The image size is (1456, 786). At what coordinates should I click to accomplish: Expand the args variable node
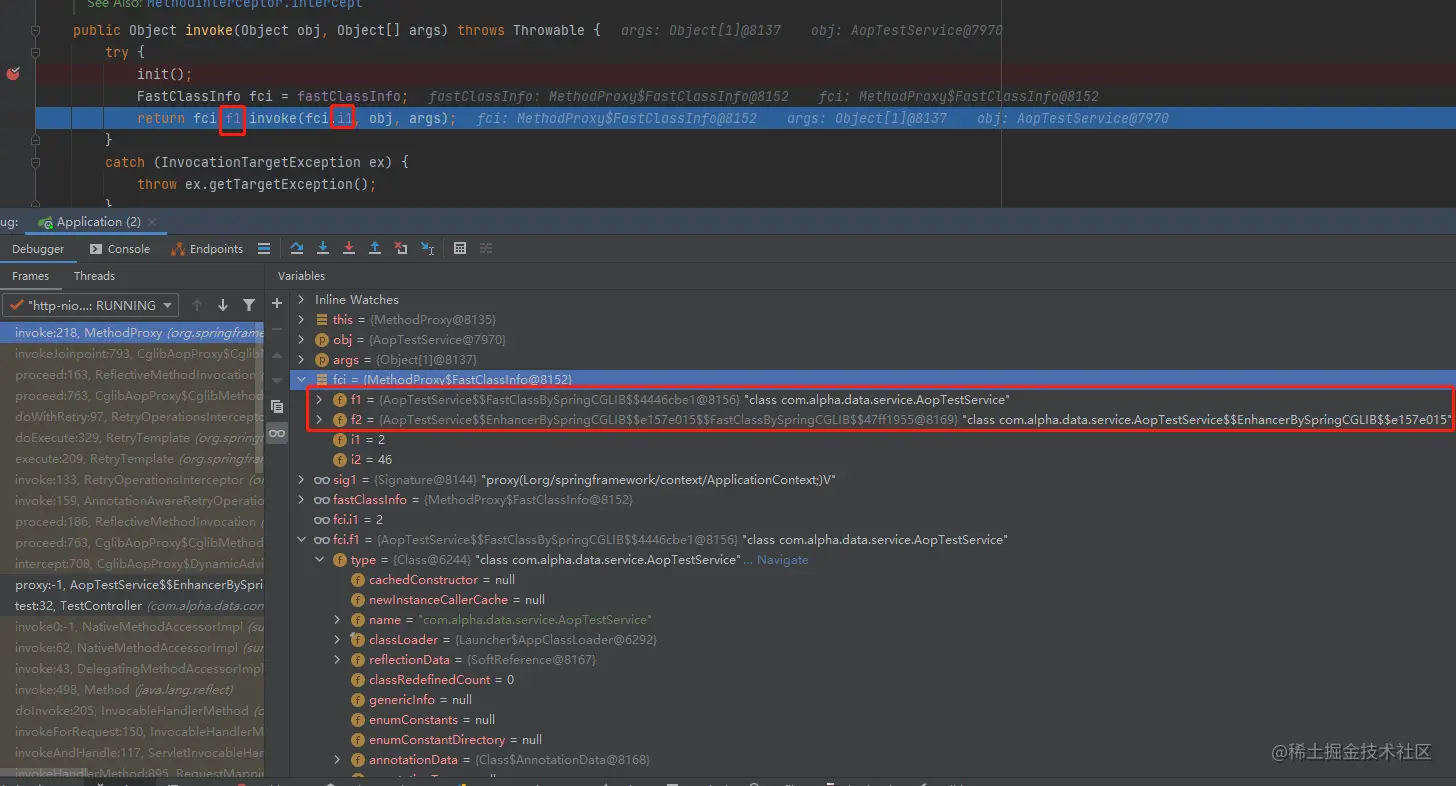[x=302, y=360]
